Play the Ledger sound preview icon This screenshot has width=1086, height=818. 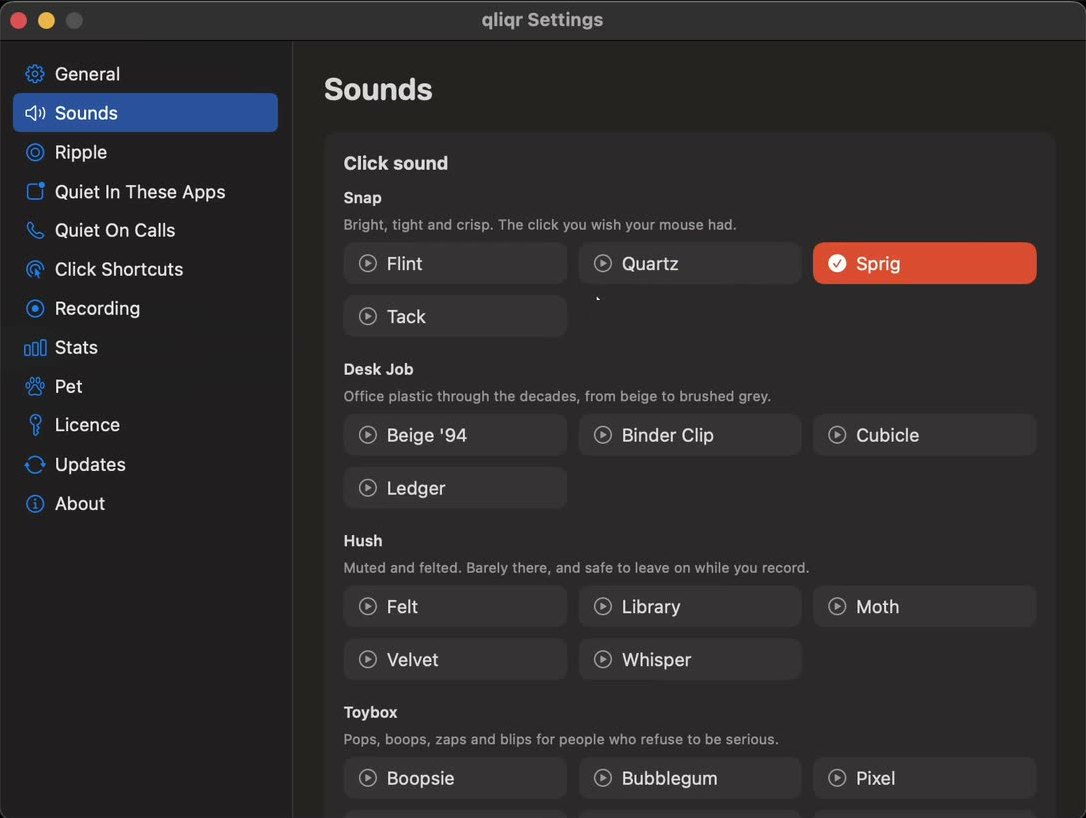point(368,488)
